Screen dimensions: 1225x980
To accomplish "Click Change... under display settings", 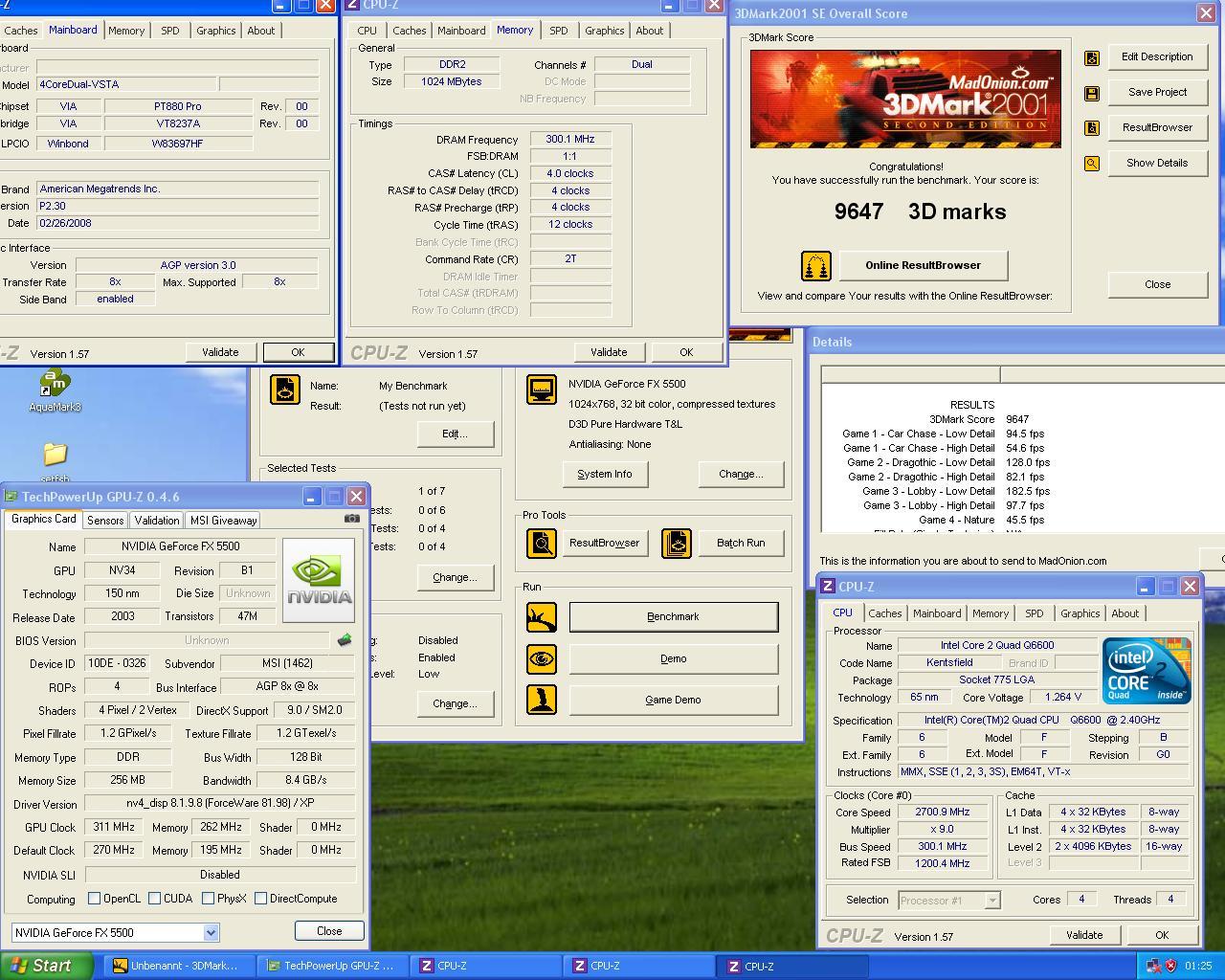I will pyautogui.click(x=741, y=474).
